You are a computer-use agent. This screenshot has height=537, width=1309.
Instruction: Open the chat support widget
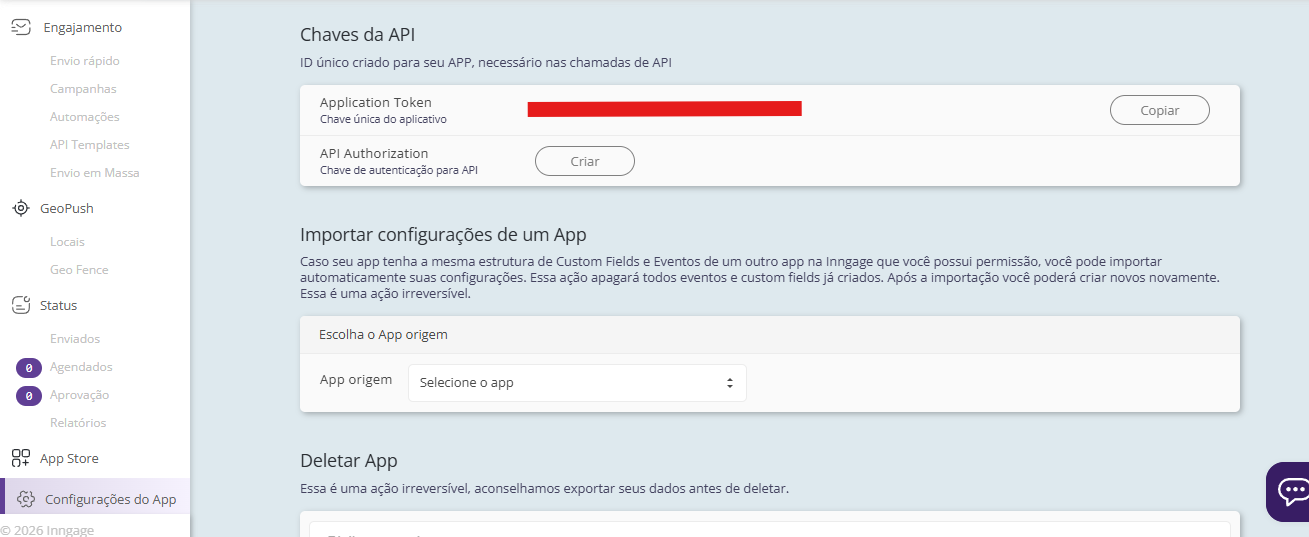point(1291,491)
